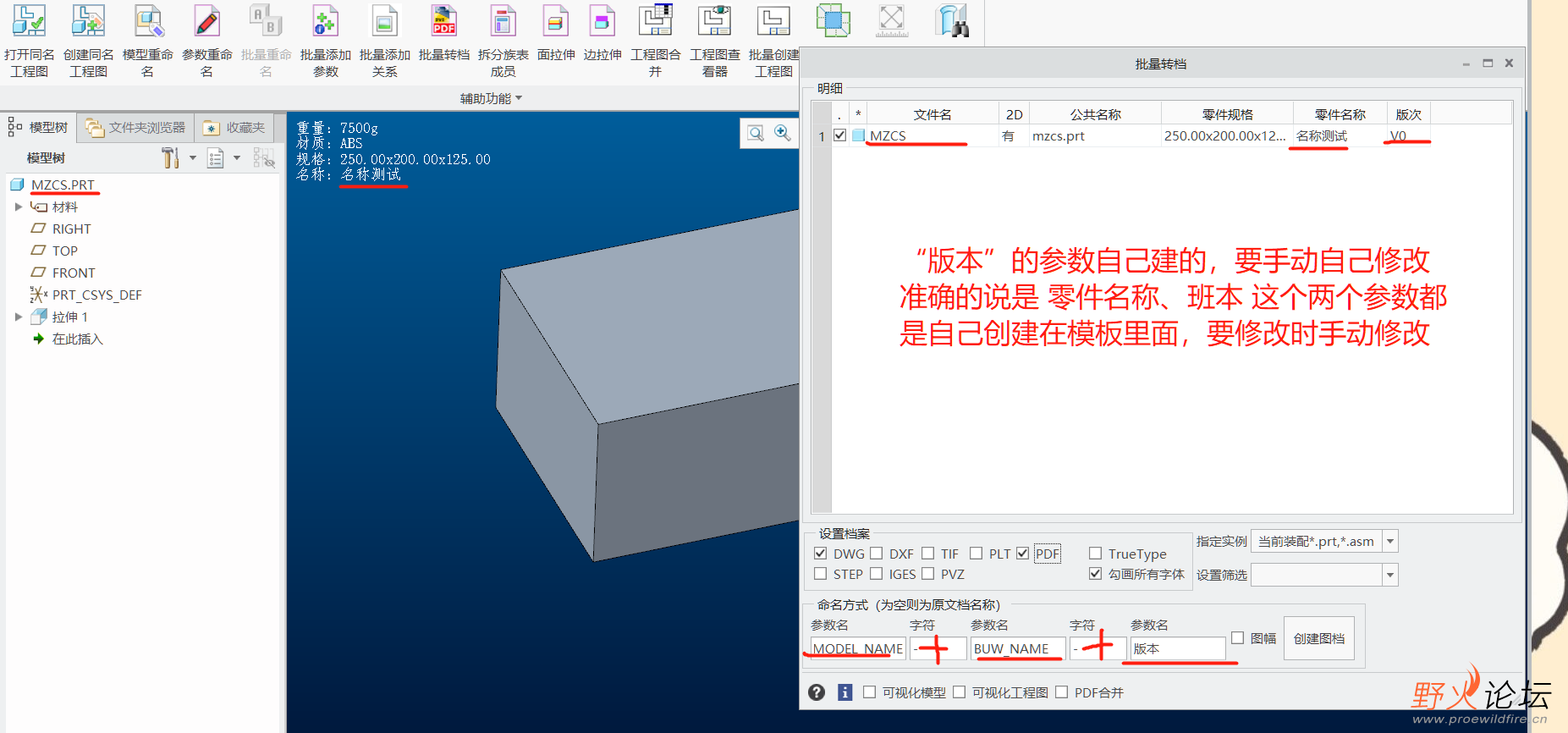1568x733 pixels.
Task: Click the model tree filter icon
Action: [264, 158]
